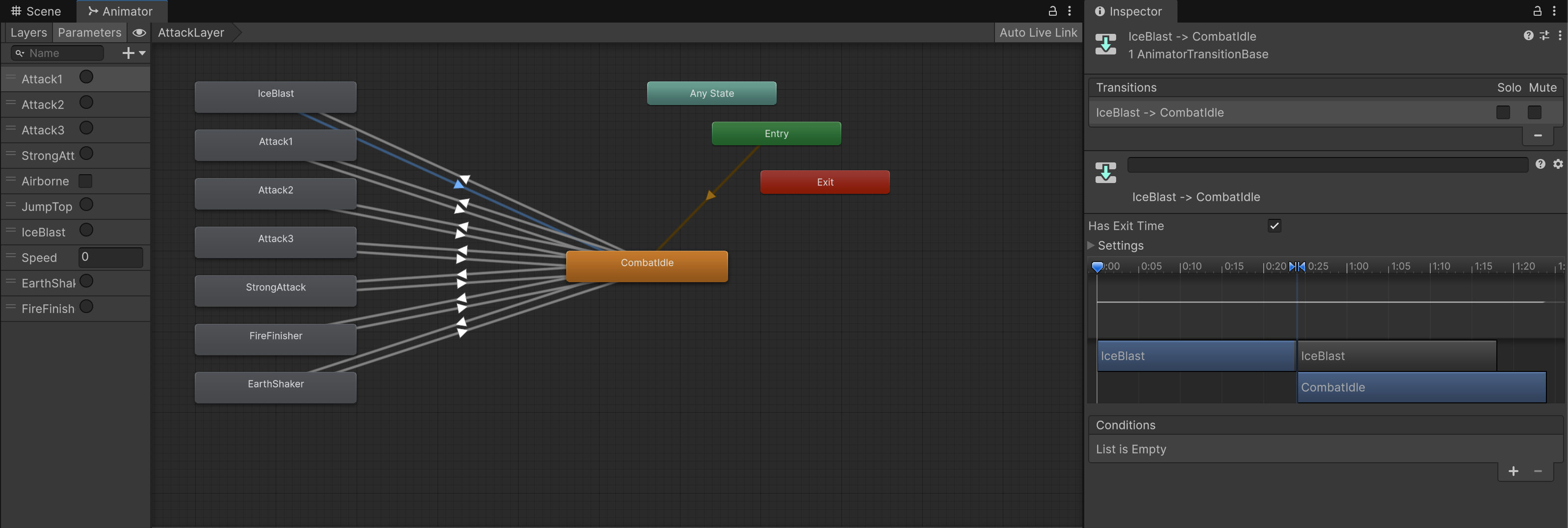1568x528 pixels.
Task: Toggle layer visibility eye icon in Animator
Action: (139, 33)
